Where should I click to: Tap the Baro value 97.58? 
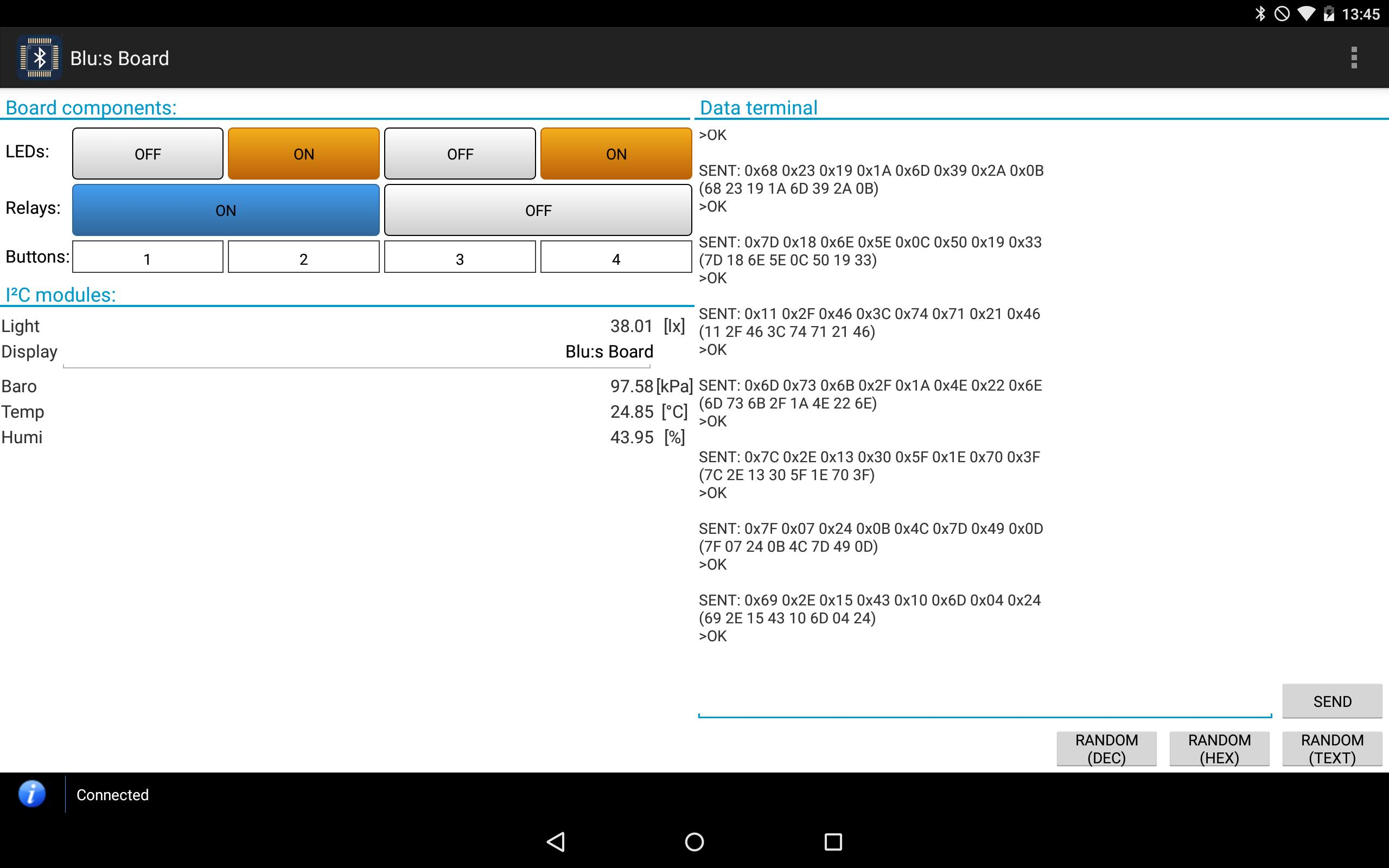click(x=632, y=386)
